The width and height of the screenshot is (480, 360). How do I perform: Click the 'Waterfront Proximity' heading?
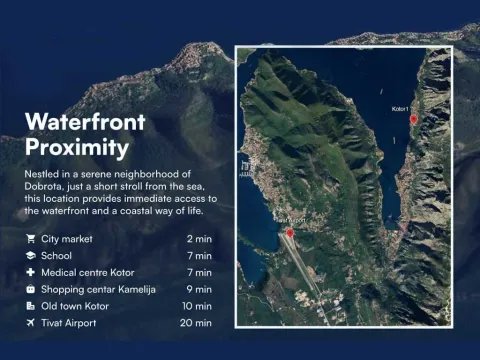point(85,135)
